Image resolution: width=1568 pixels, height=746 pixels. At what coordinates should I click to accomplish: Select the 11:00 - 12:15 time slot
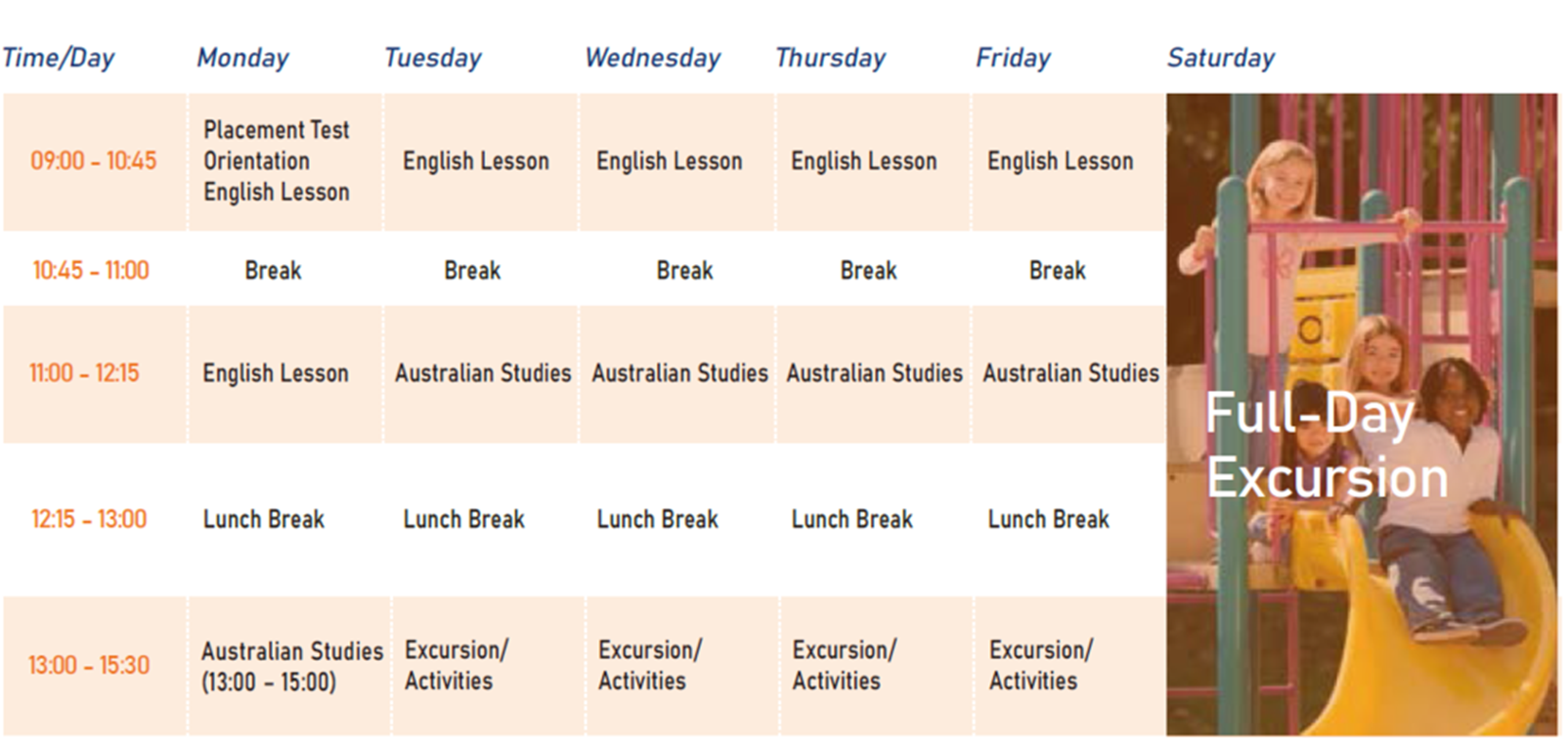coord(85,373)
